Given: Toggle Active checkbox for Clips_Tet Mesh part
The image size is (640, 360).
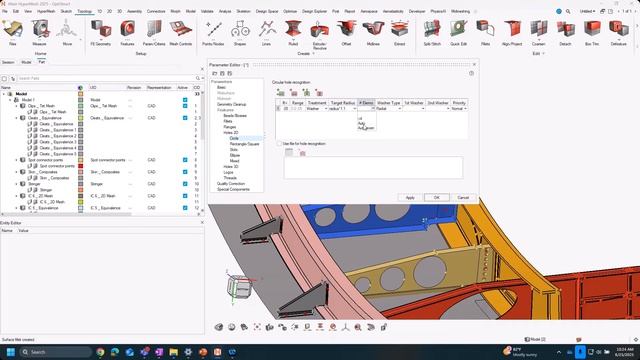Looking at the screenshot, I should click(x=185, y=106).
